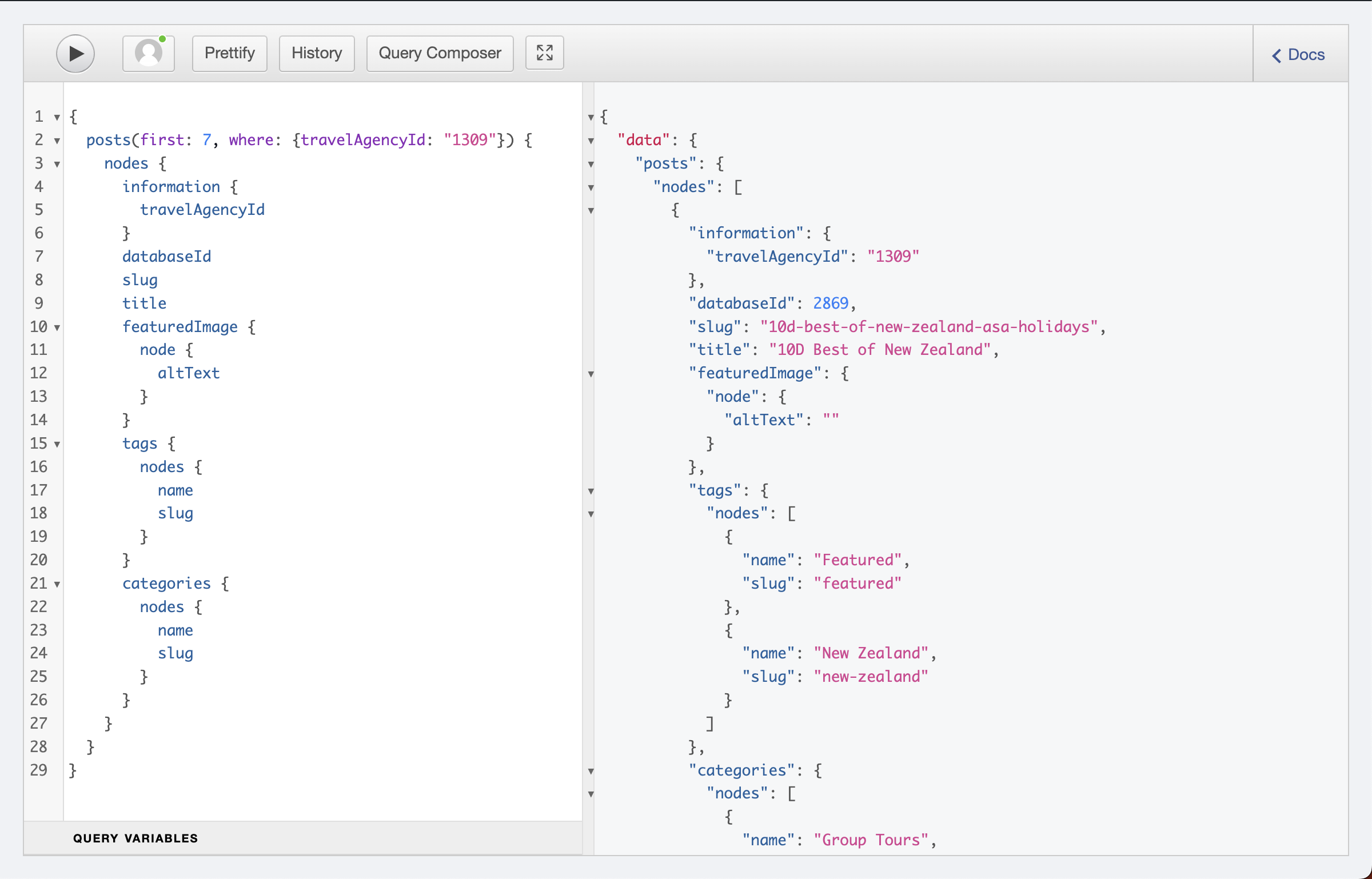Open the History panel
The height and width of the screenshot is (879, 1372).
click(317, 54)
